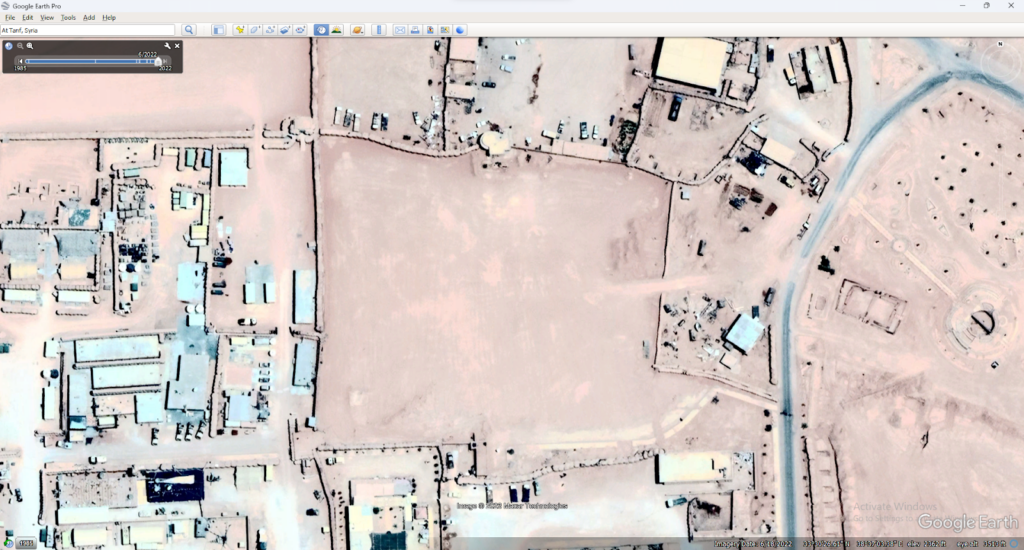Click the historical imagery timeline slider track
The height and width of the screenshot is (550, 1024).
pyautogui.click(x=90, y=61)
